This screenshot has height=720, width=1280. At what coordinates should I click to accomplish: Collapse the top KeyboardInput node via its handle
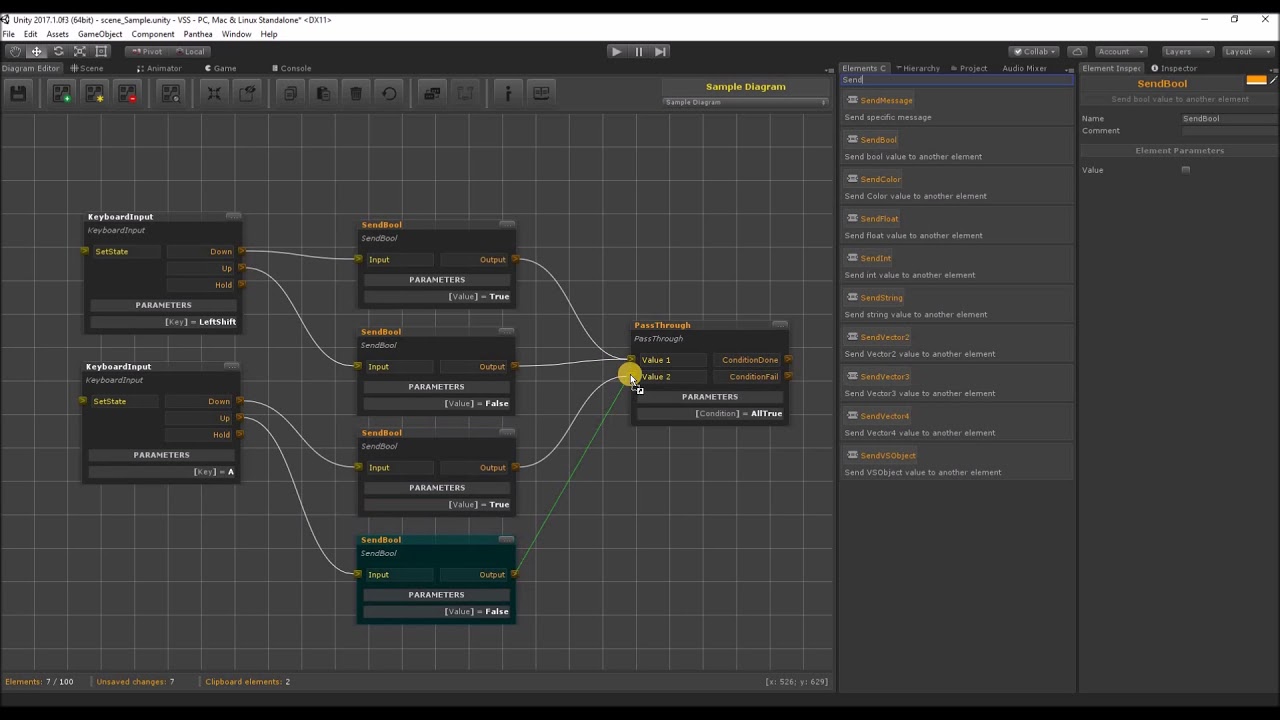(x=233, y=216)
